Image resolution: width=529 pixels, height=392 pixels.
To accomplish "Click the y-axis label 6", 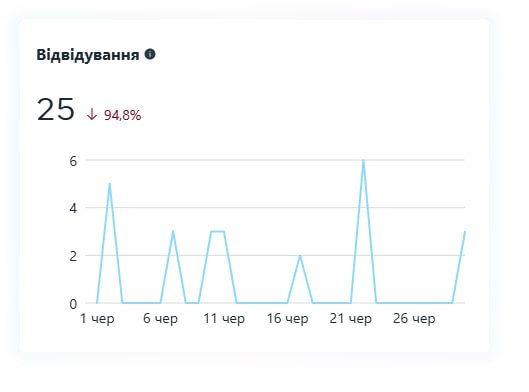I will tap(73, 161).
